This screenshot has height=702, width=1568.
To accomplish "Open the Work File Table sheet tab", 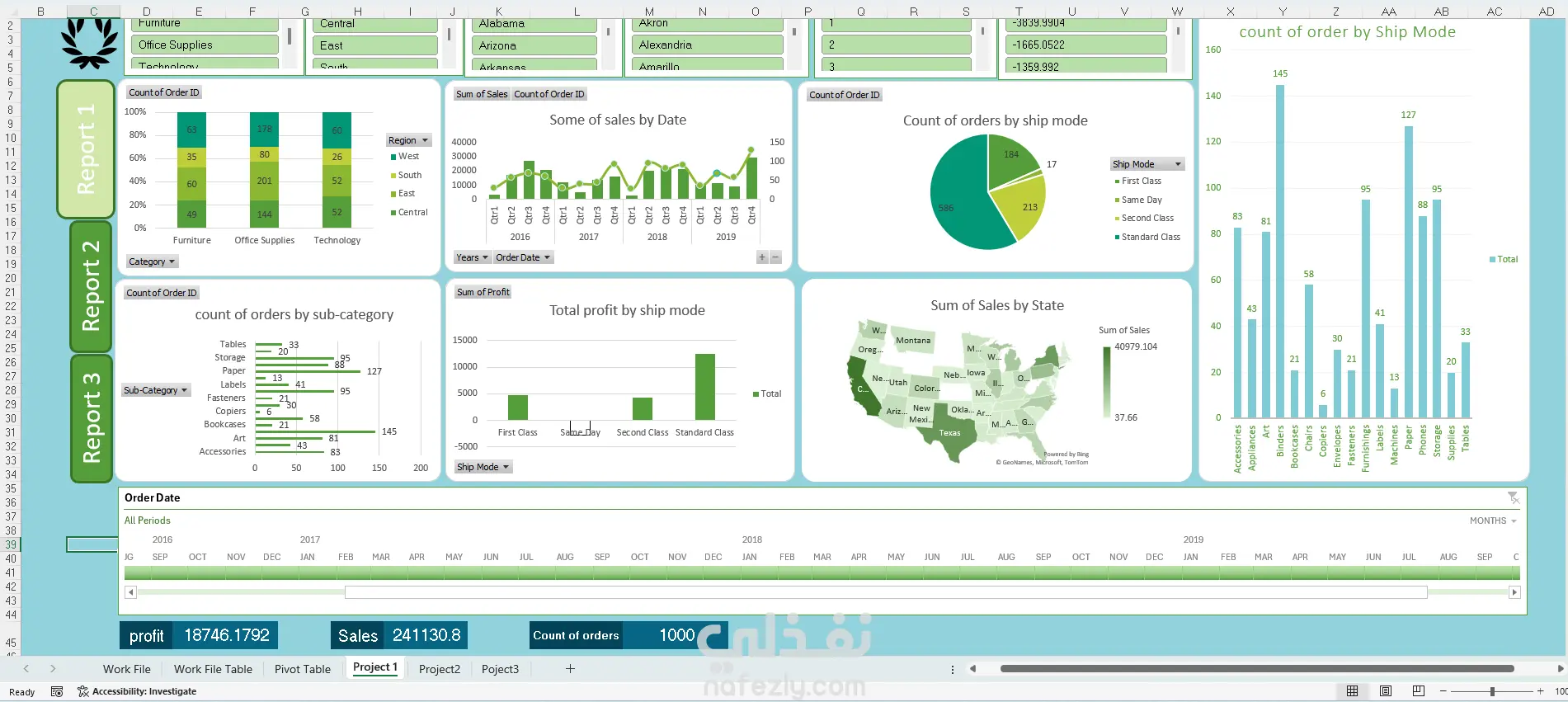I will (x=213, y=669).
